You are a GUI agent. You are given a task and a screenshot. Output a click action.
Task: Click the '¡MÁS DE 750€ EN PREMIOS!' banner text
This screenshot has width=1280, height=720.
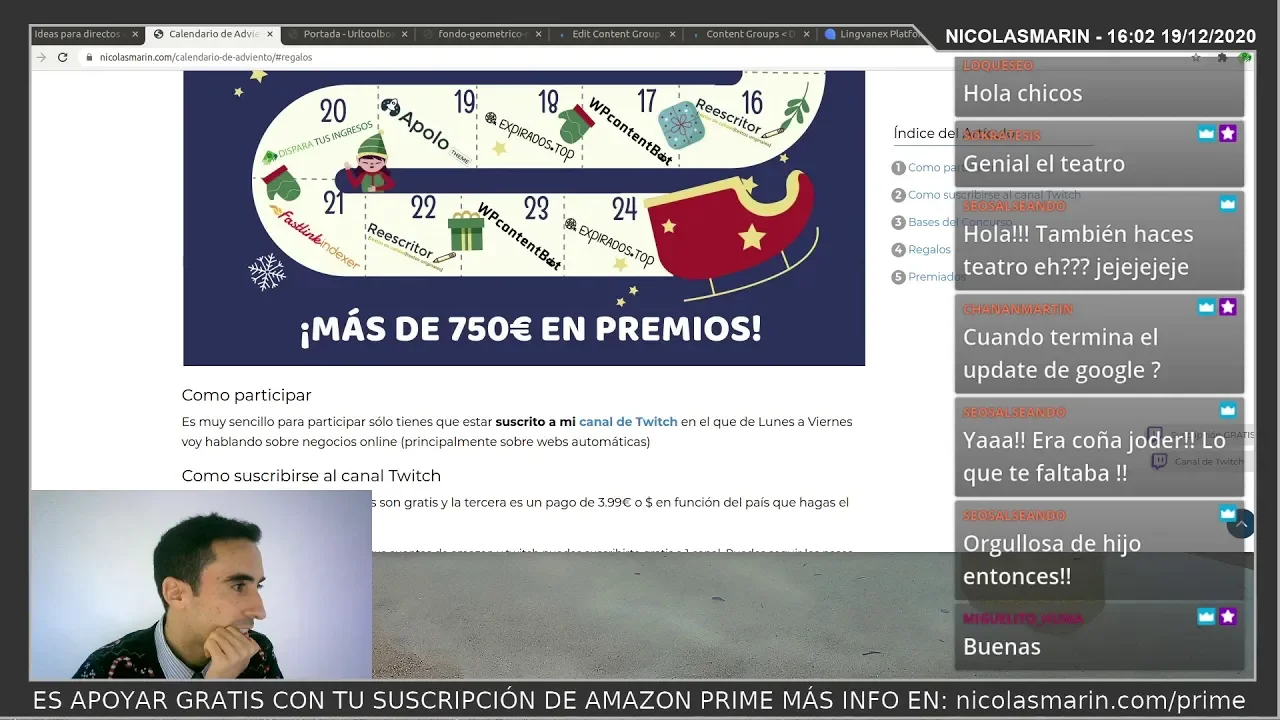click(531, 328)
